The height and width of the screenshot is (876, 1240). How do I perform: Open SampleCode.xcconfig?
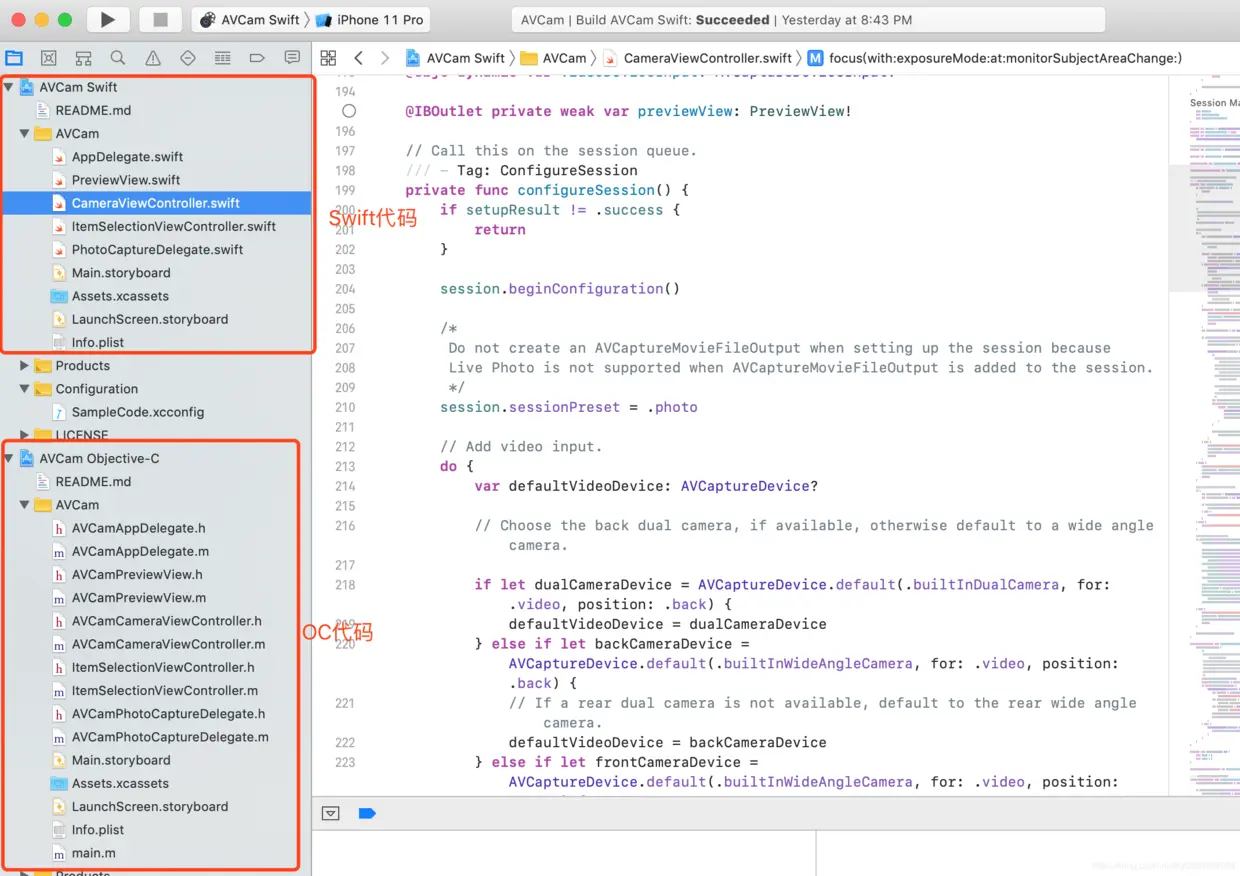point(137,412)
